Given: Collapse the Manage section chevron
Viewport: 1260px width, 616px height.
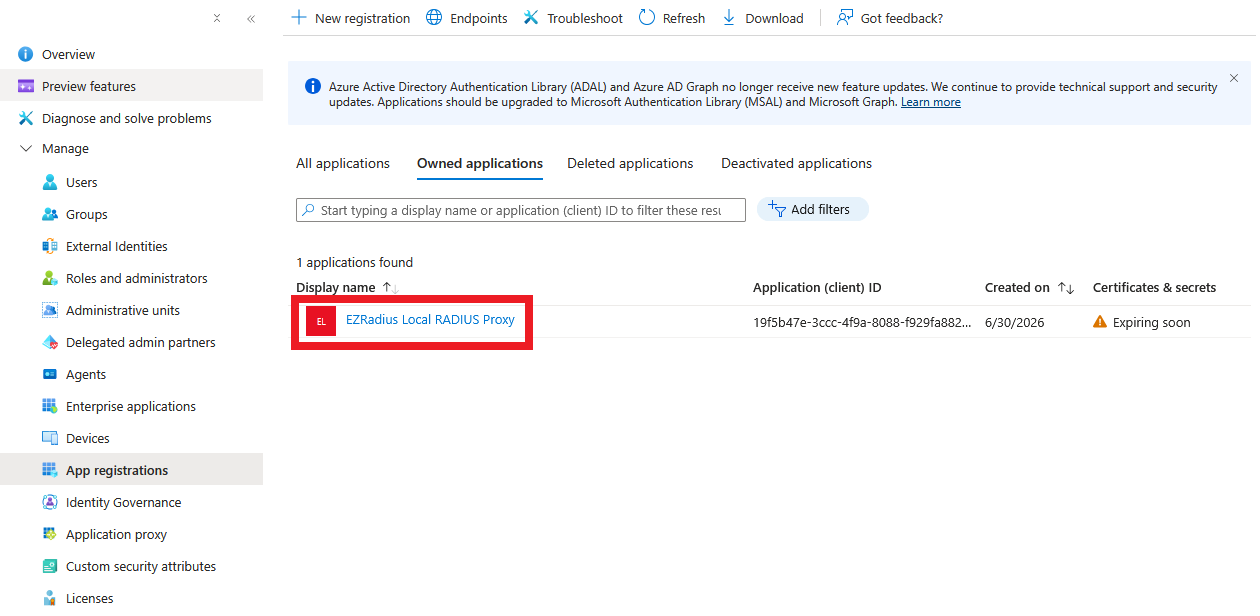Looking at the screenshot, I should click(x=26, y=148).
